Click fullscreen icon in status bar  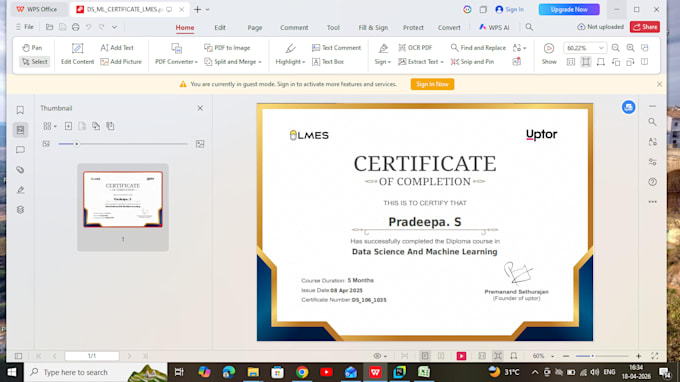coord(654,356)
